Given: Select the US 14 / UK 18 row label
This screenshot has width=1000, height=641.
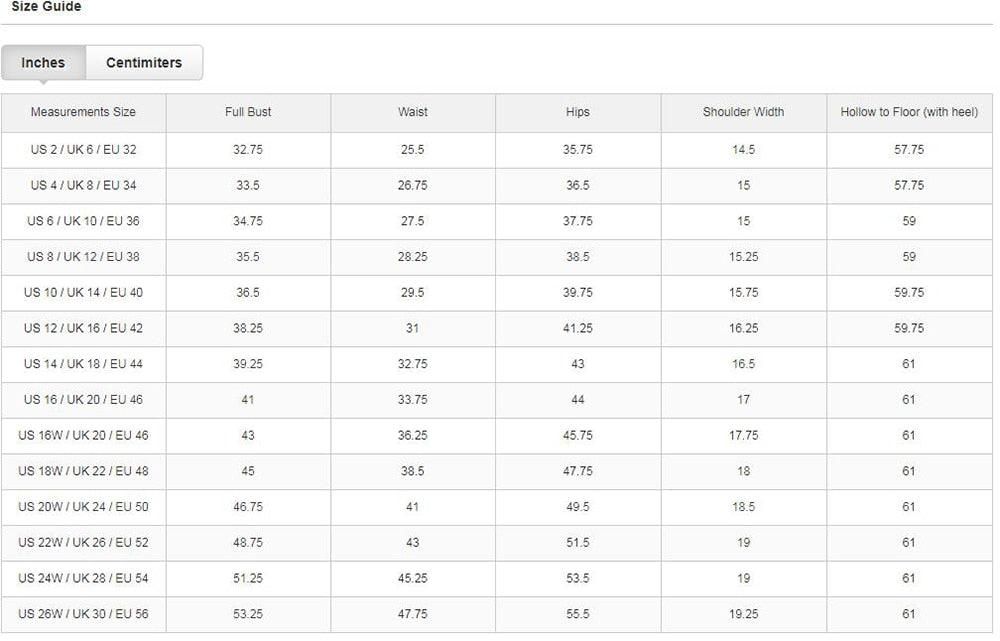Looking at the screenshot, I should [83, 364].
